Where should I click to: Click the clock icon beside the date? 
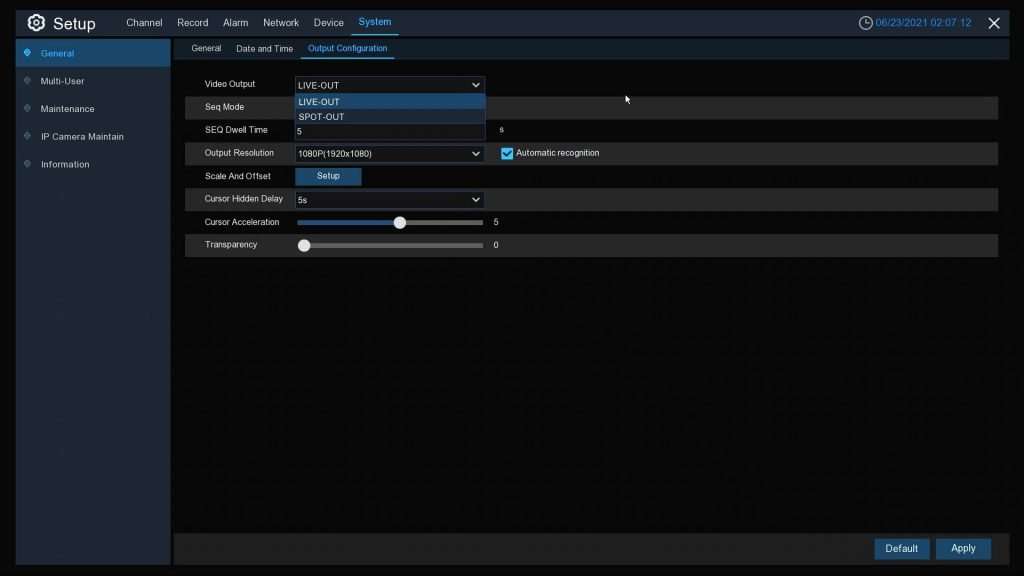point(865,23)
